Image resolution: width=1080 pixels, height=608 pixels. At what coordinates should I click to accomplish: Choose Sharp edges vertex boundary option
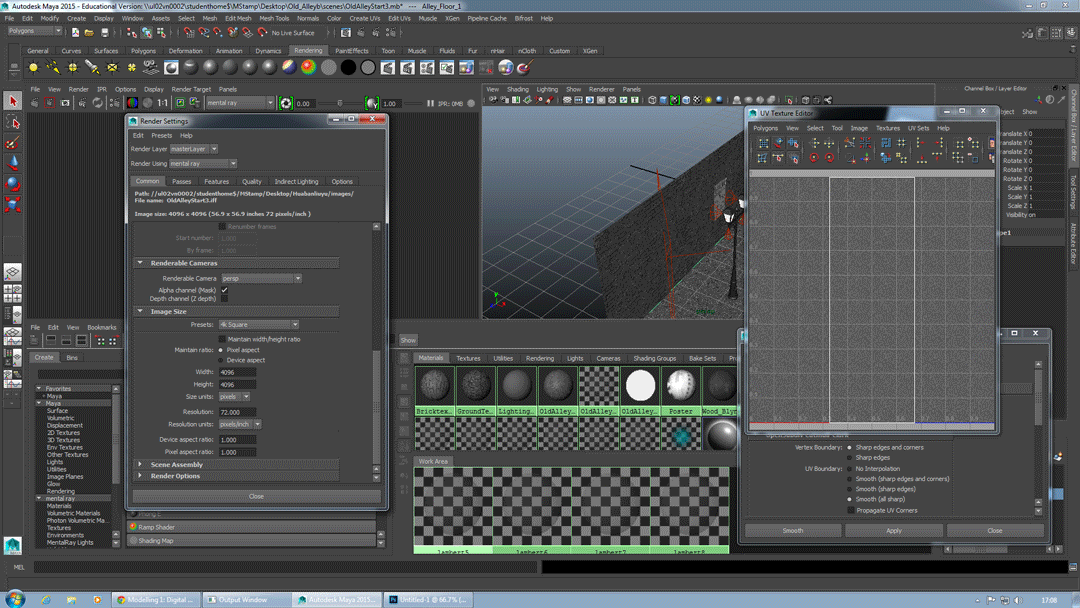[x=849, y=458]
